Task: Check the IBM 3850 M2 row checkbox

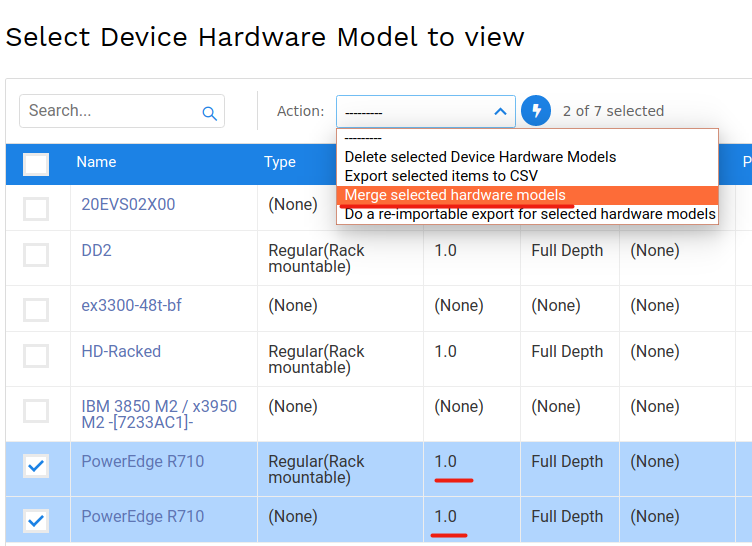Action: click(36, 411)
